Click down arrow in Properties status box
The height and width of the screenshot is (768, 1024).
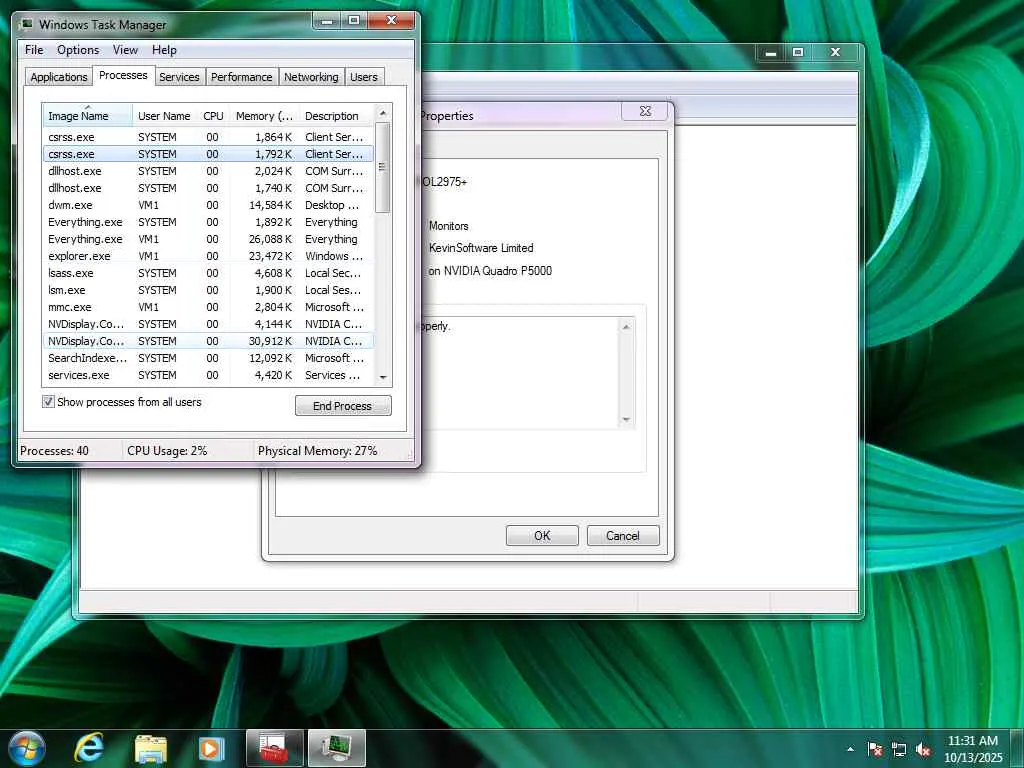tap(626, 419)
